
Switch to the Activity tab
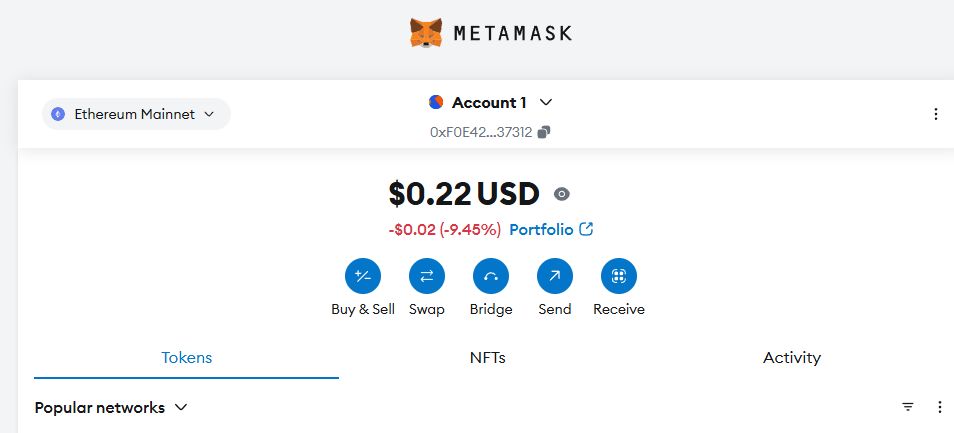click(x=791, y=357)
